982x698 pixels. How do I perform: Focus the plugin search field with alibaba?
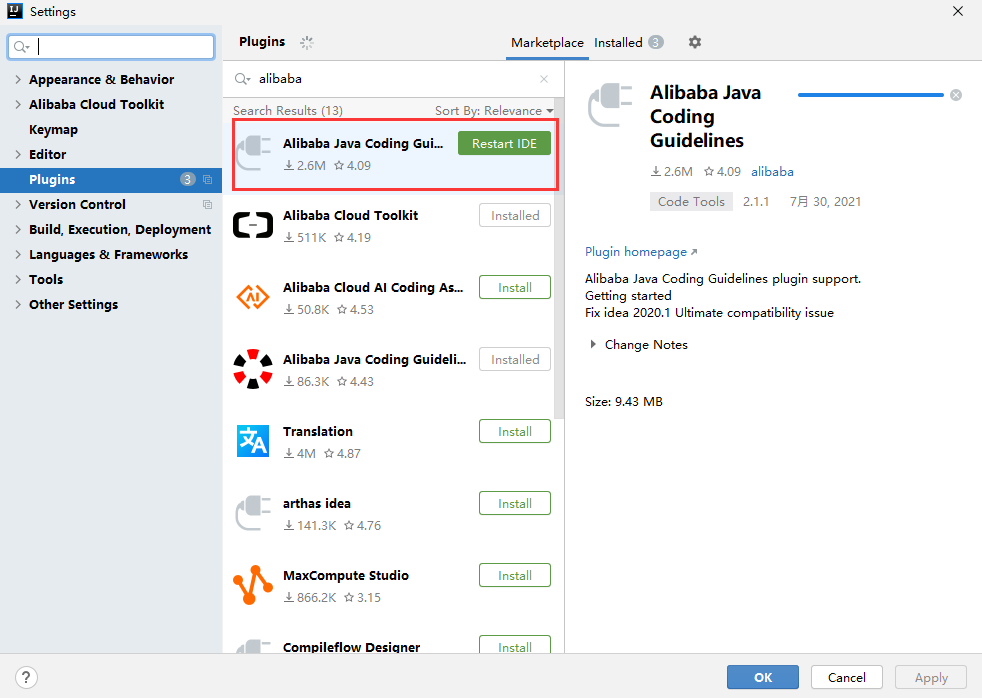tap(393, 79)
